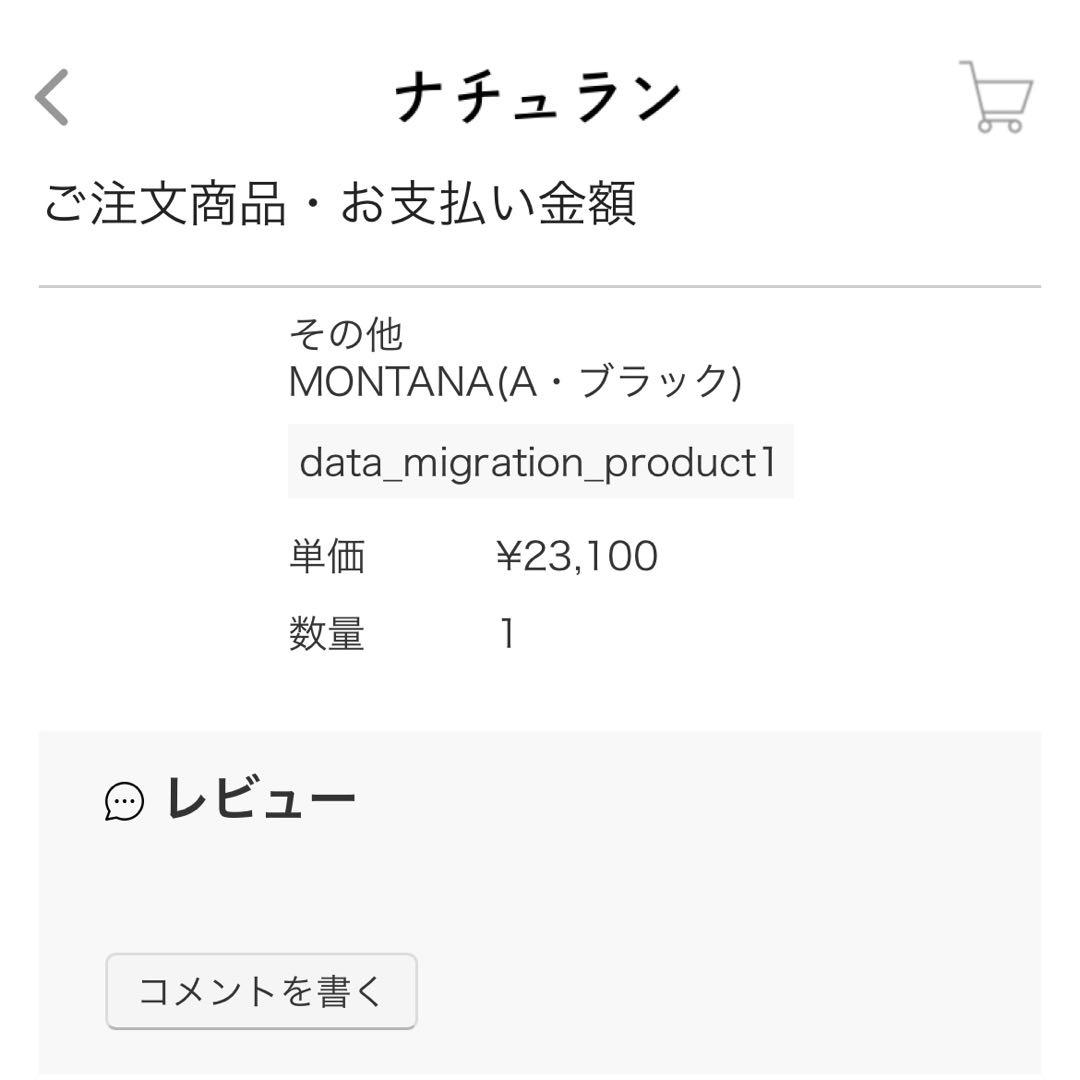Select the quantity value 1

pos(510,630)
